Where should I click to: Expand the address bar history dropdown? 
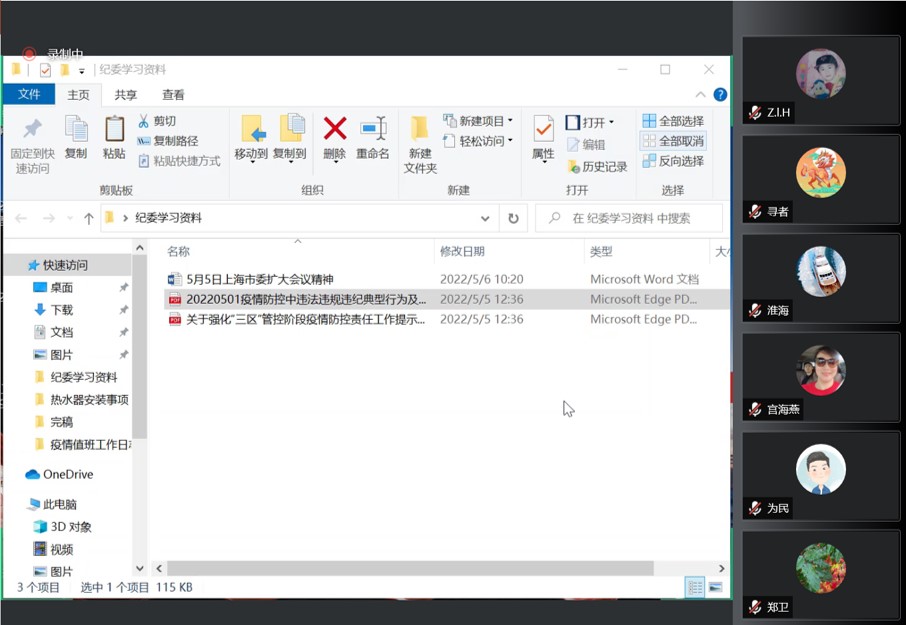[485, 218]
